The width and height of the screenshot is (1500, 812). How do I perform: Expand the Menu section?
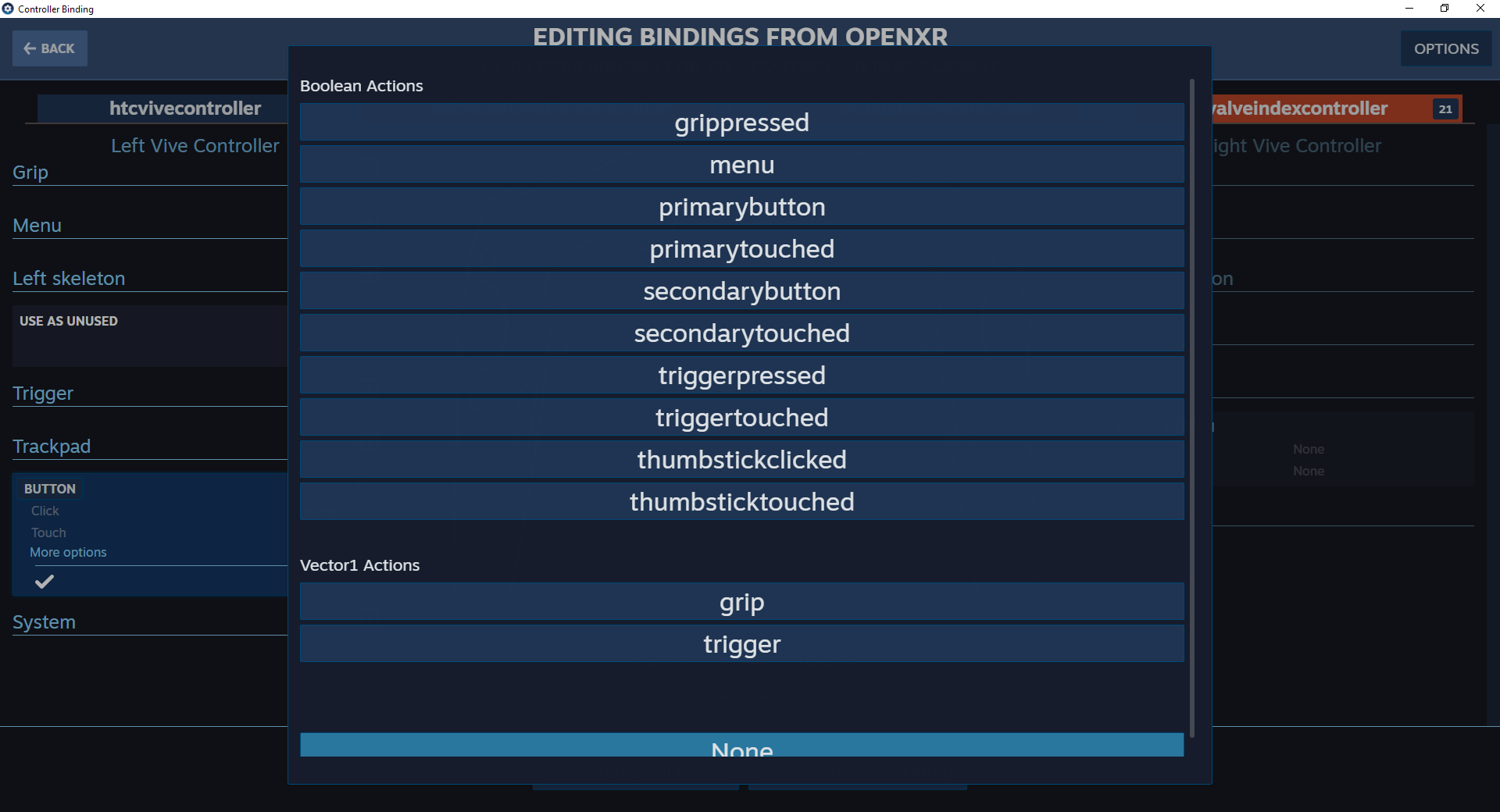pos(37,226)
